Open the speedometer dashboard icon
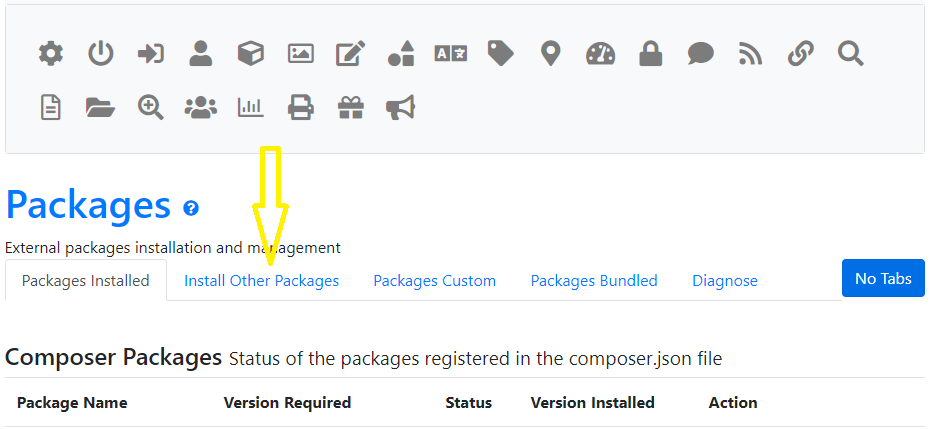Viewport: 931px width, 429px height. 600,54
